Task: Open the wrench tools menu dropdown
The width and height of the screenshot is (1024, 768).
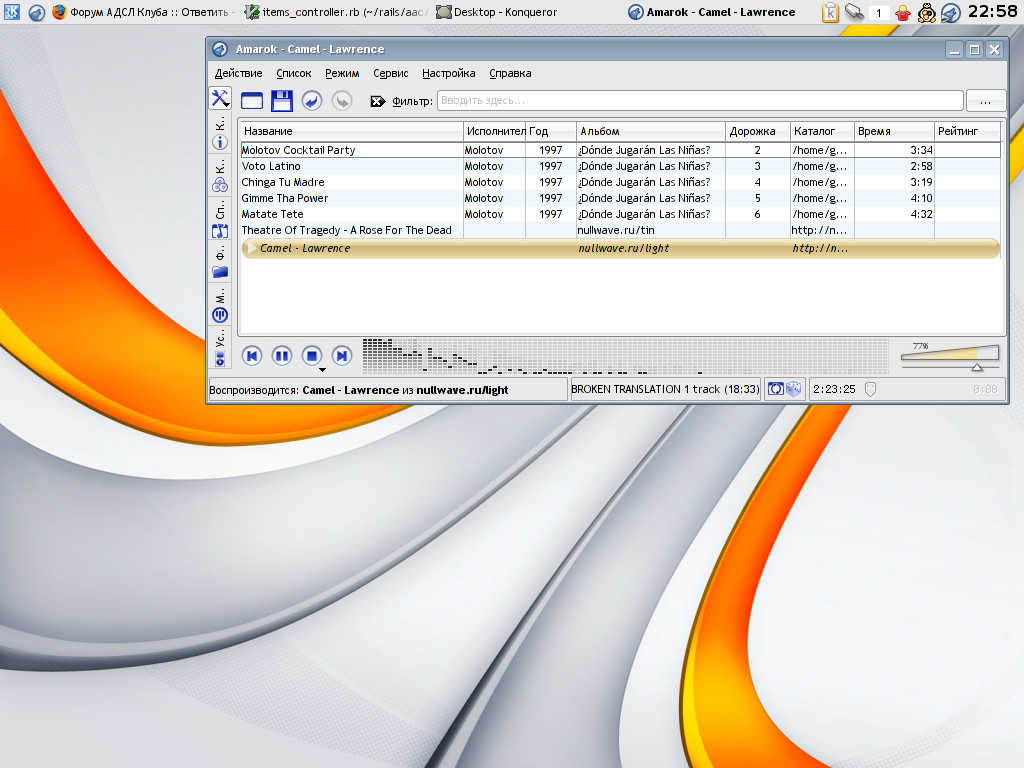Action: click(x=220, y=98)
